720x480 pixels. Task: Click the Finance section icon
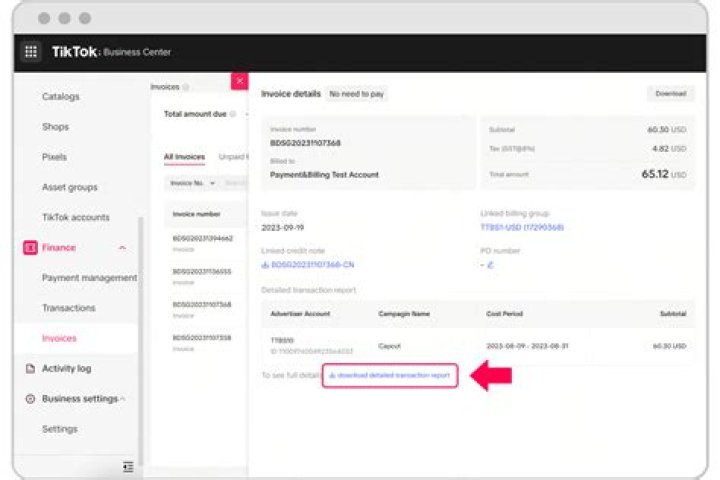pos(30,248)
